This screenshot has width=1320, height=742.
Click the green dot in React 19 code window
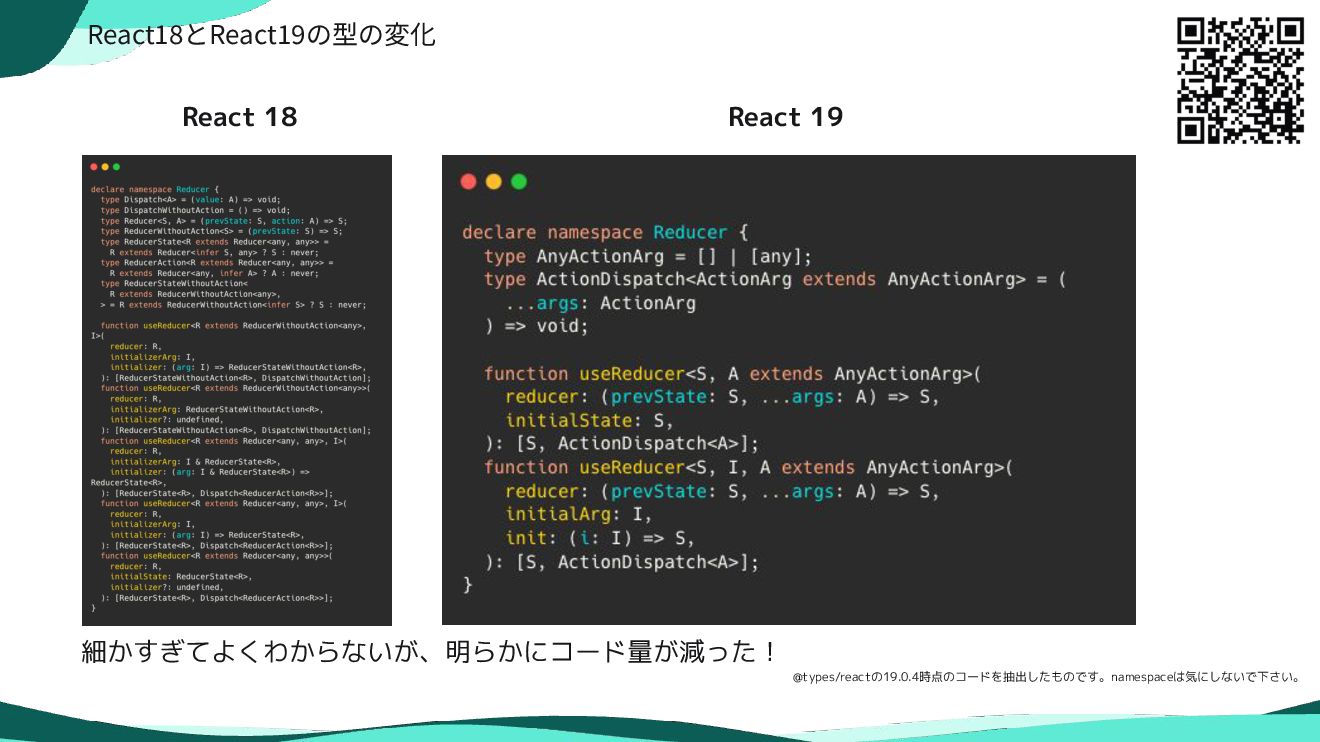coord(518,182)
